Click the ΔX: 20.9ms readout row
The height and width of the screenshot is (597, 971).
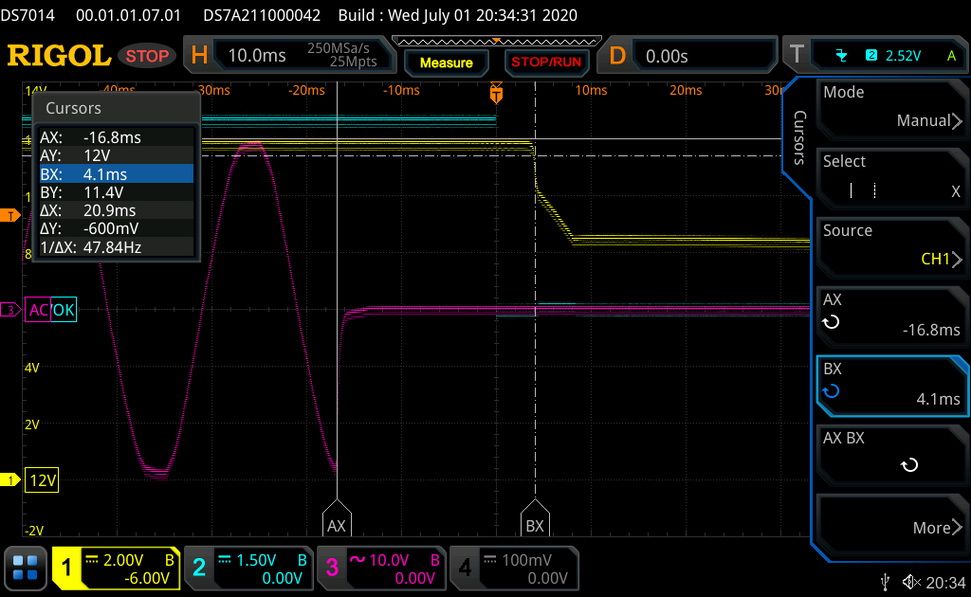pos(116,211)
